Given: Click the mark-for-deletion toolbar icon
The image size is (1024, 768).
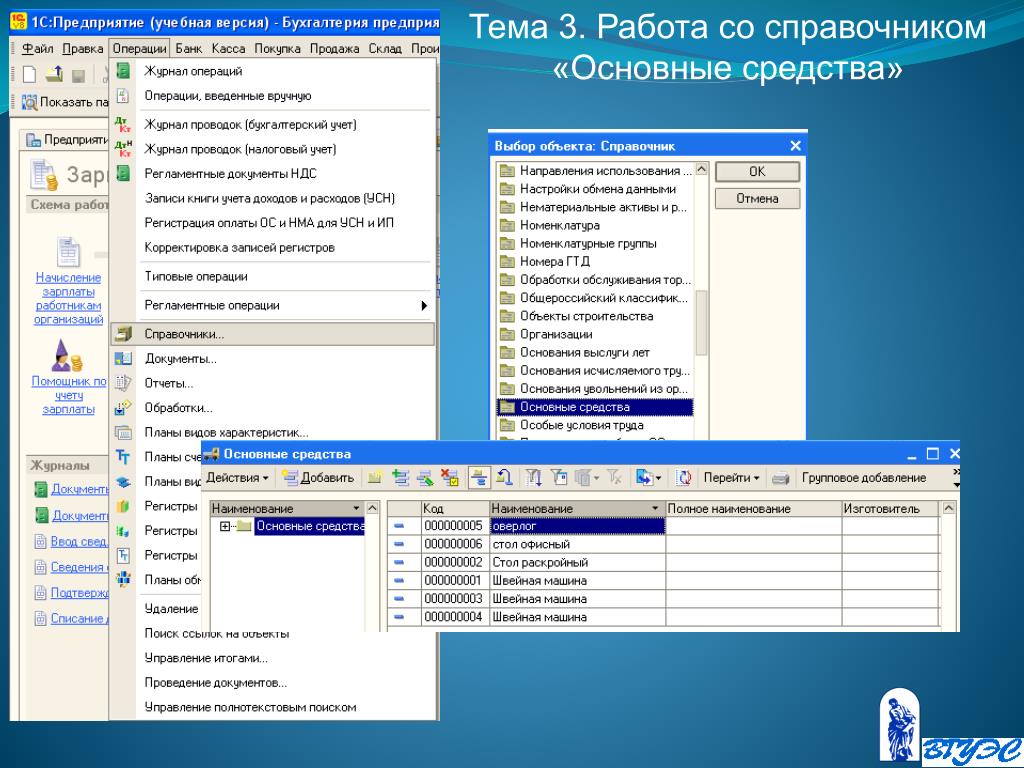Looking at the screenshot, I should 449,478.
